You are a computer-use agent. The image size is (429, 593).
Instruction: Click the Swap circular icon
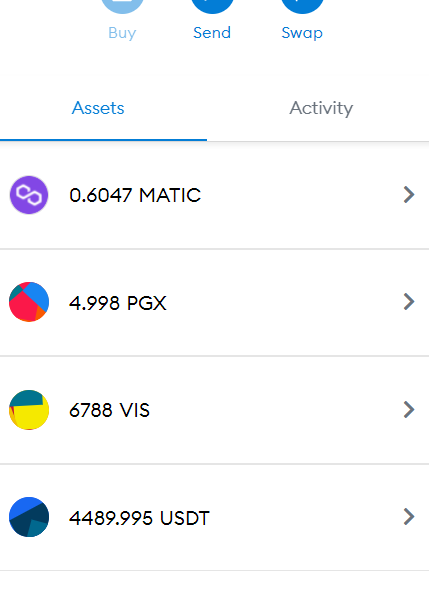tap(302, 5)
